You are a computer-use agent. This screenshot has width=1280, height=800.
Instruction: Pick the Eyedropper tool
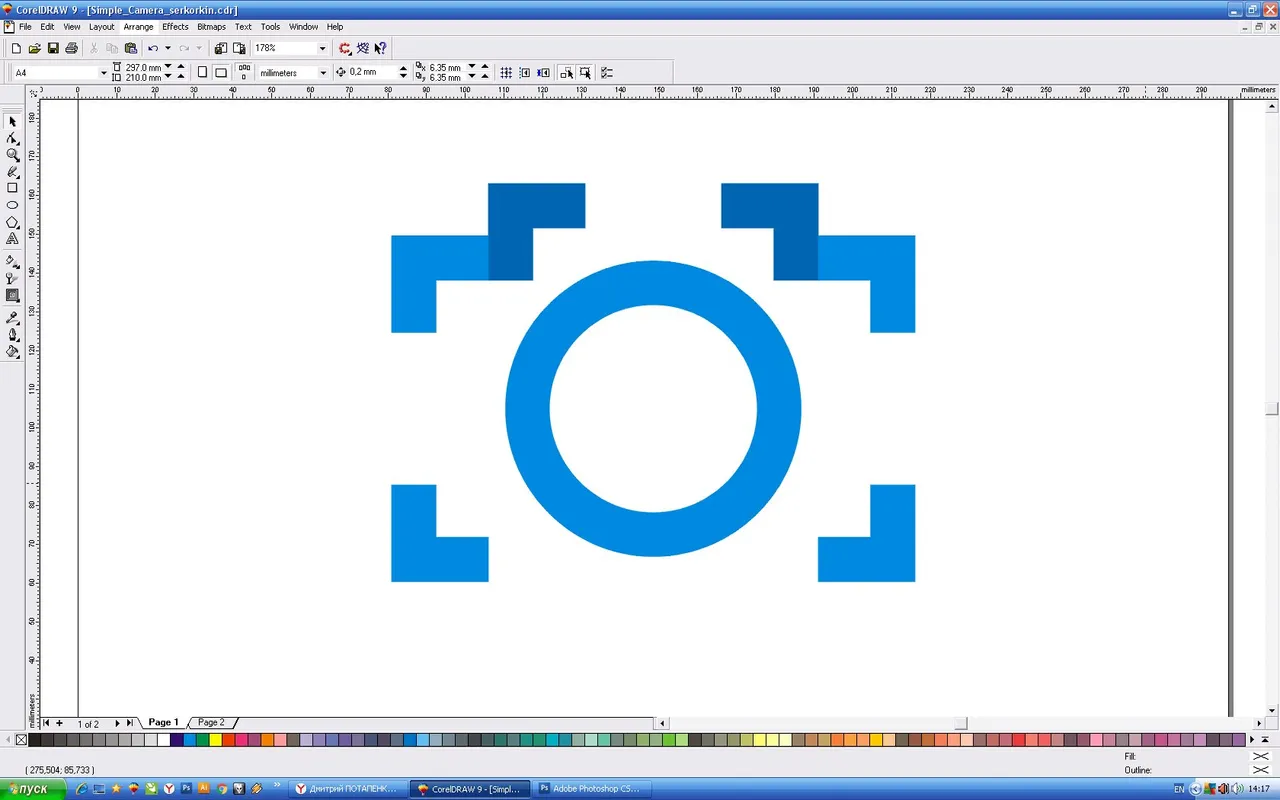tap(12, 318)
